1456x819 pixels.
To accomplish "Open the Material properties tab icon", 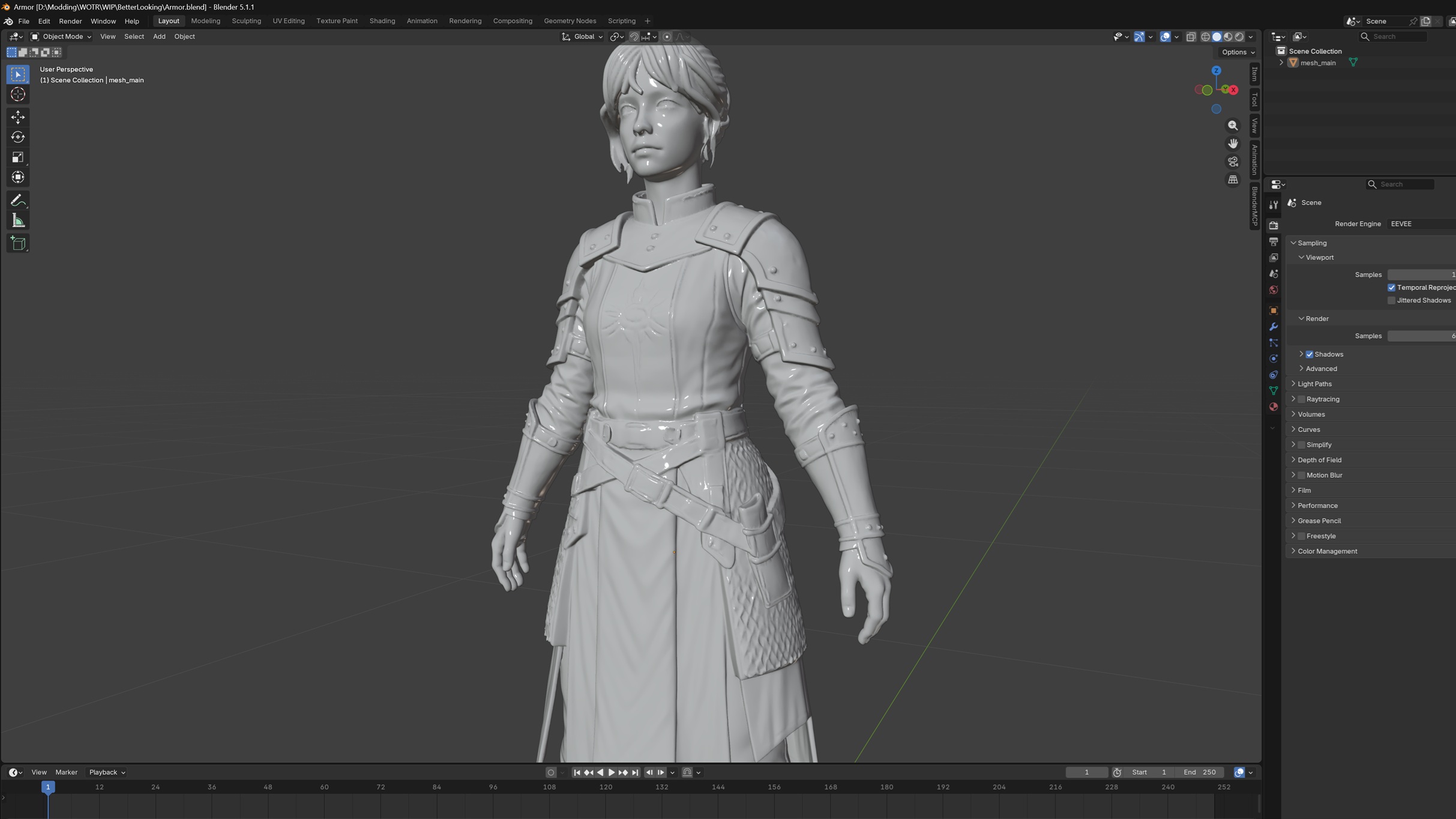I will tap(1274, 407).
